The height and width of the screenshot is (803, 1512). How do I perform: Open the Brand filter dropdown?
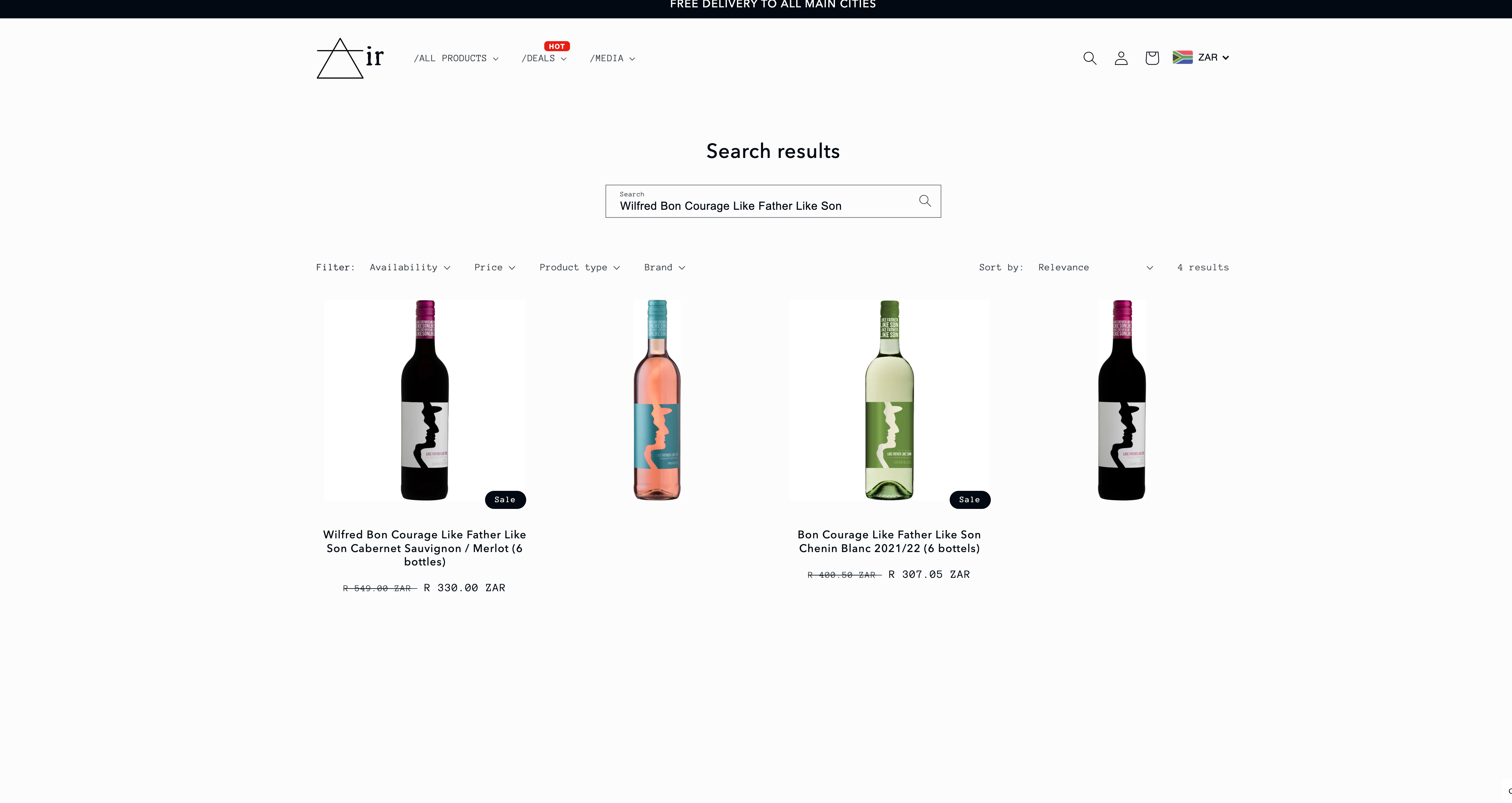[664, 267]
